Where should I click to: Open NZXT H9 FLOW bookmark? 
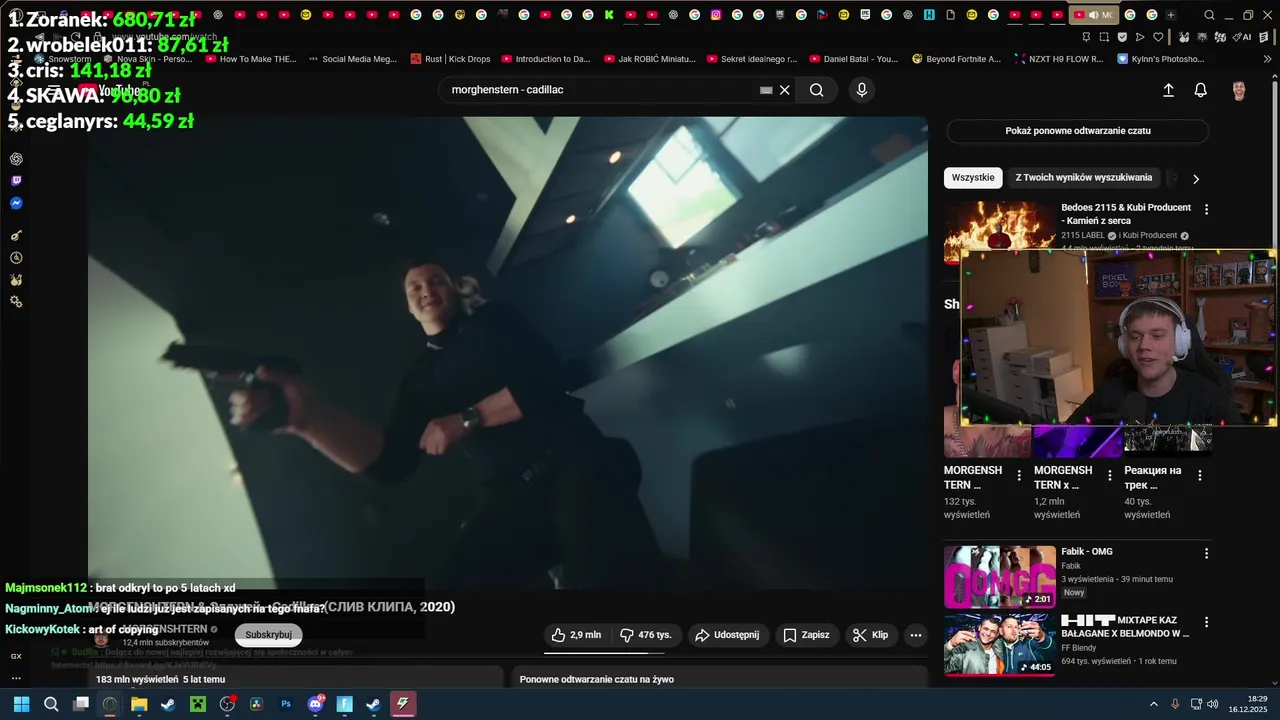(1059, 59)
